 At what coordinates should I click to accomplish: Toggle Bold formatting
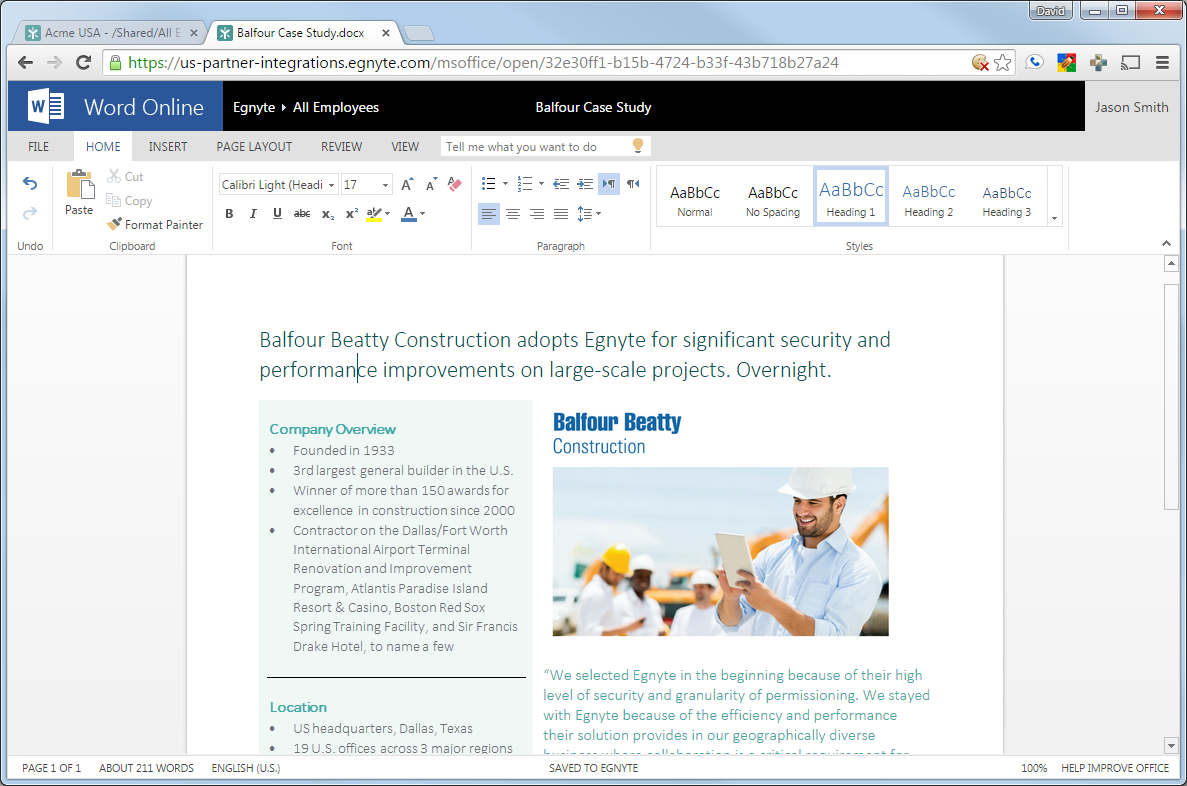tap(229, 214)
